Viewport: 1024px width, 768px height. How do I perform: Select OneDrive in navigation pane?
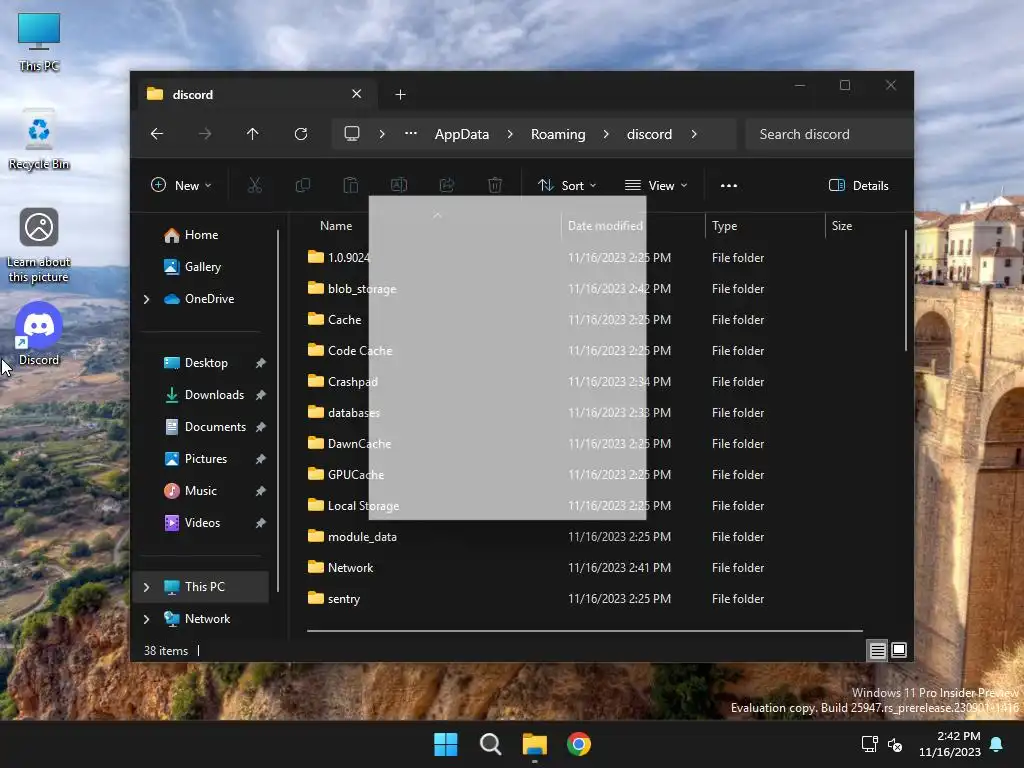(209, 299)
